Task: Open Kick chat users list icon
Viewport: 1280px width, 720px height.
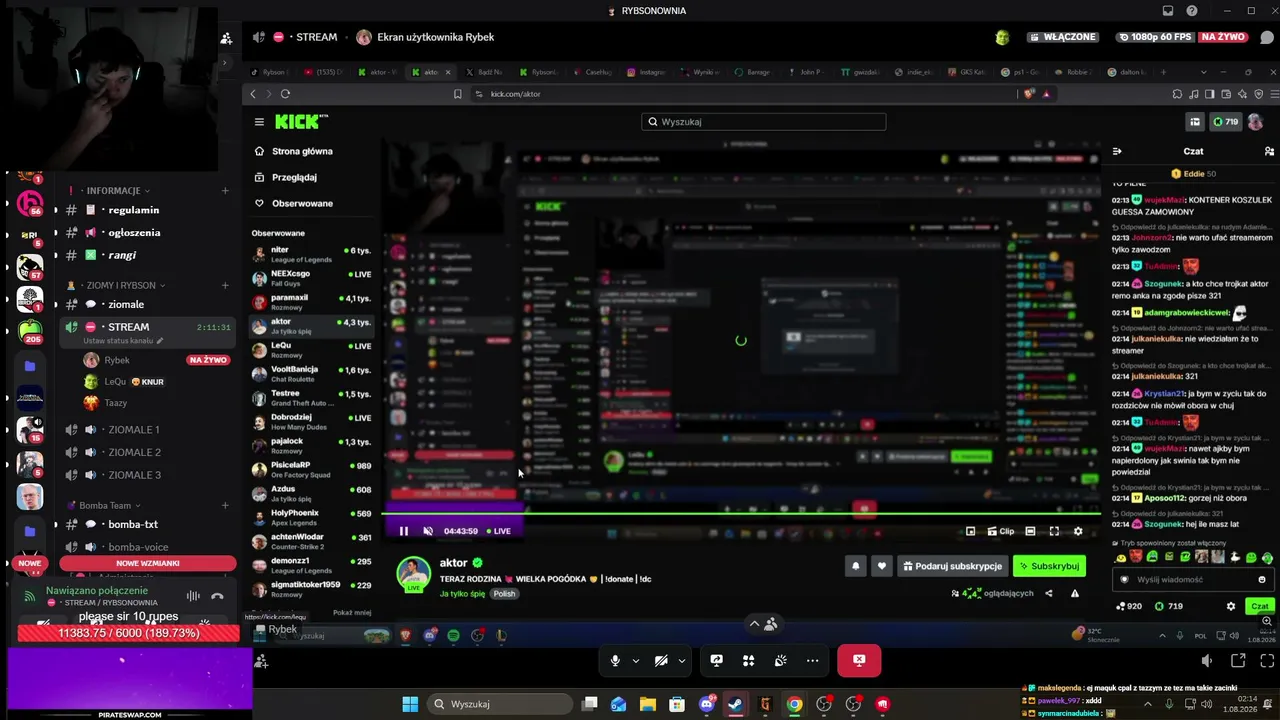Action: 1269,151
